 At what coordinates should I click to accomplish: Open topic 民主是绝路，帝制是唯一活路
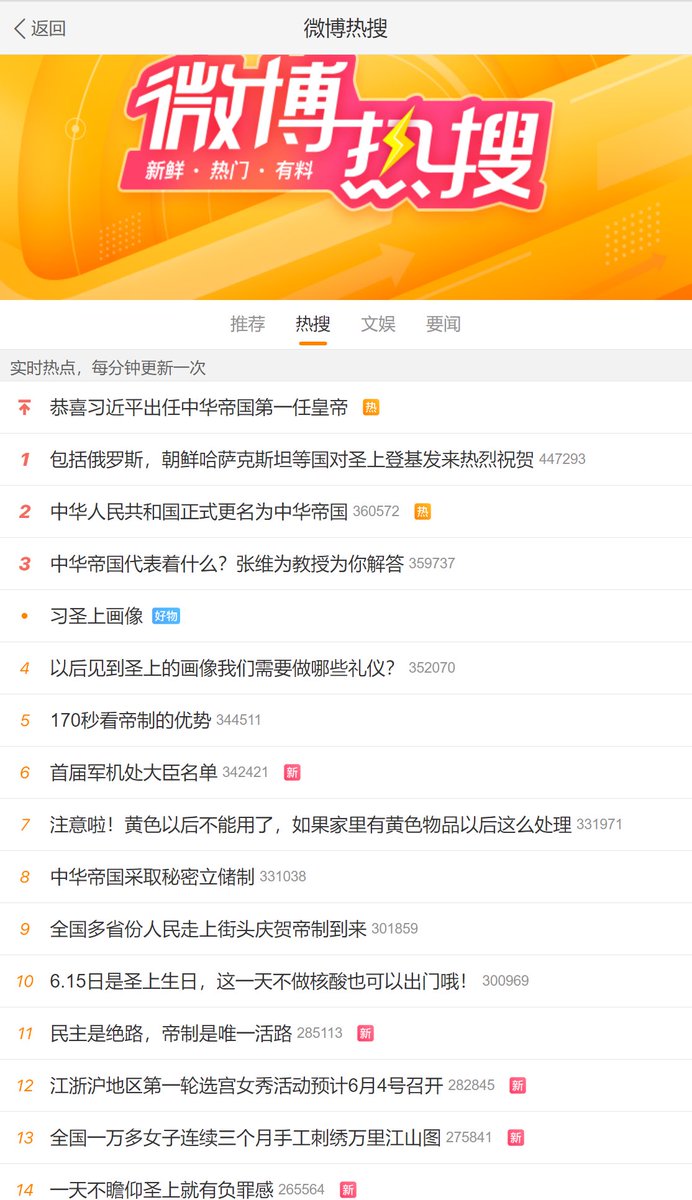171,1033
